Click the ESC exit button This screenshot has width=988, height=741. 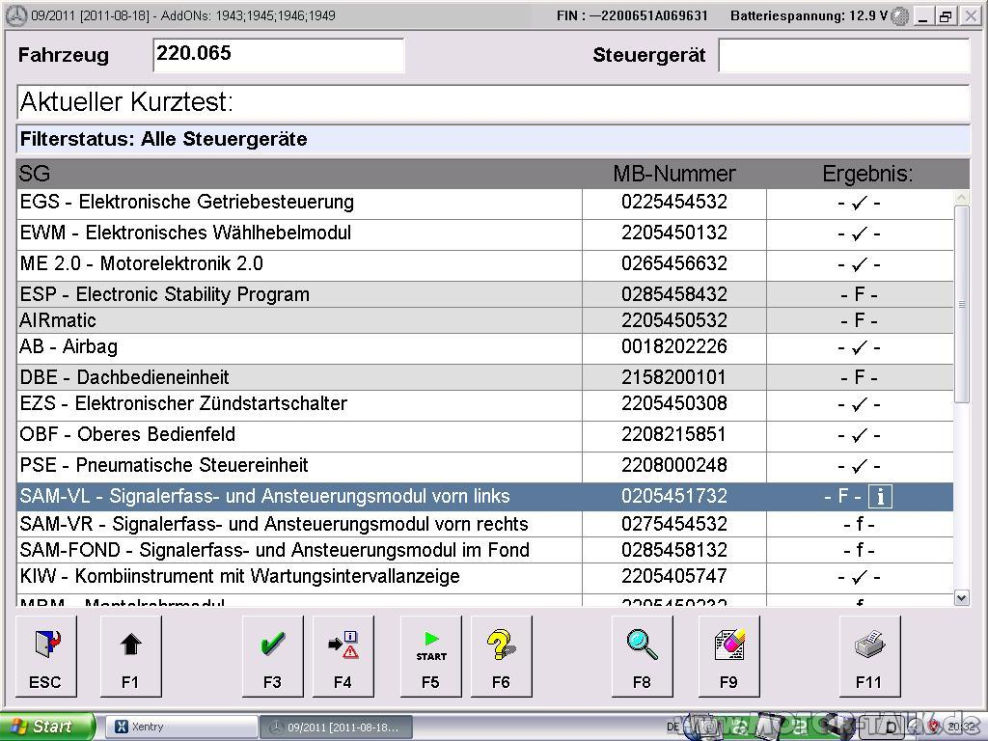tap(46, 656)
